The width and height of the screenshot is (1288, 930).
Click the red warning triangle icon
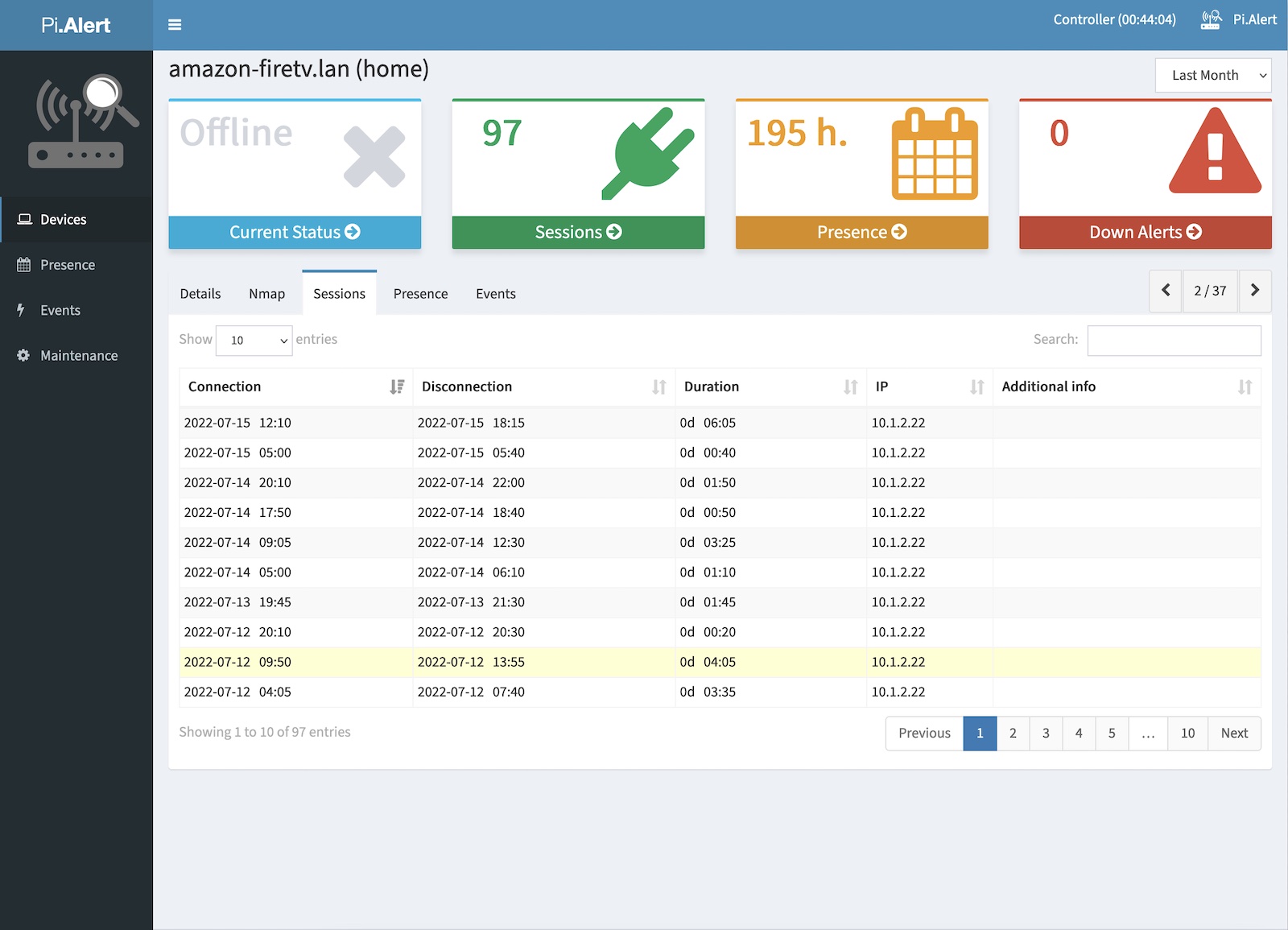[1214, 152]
